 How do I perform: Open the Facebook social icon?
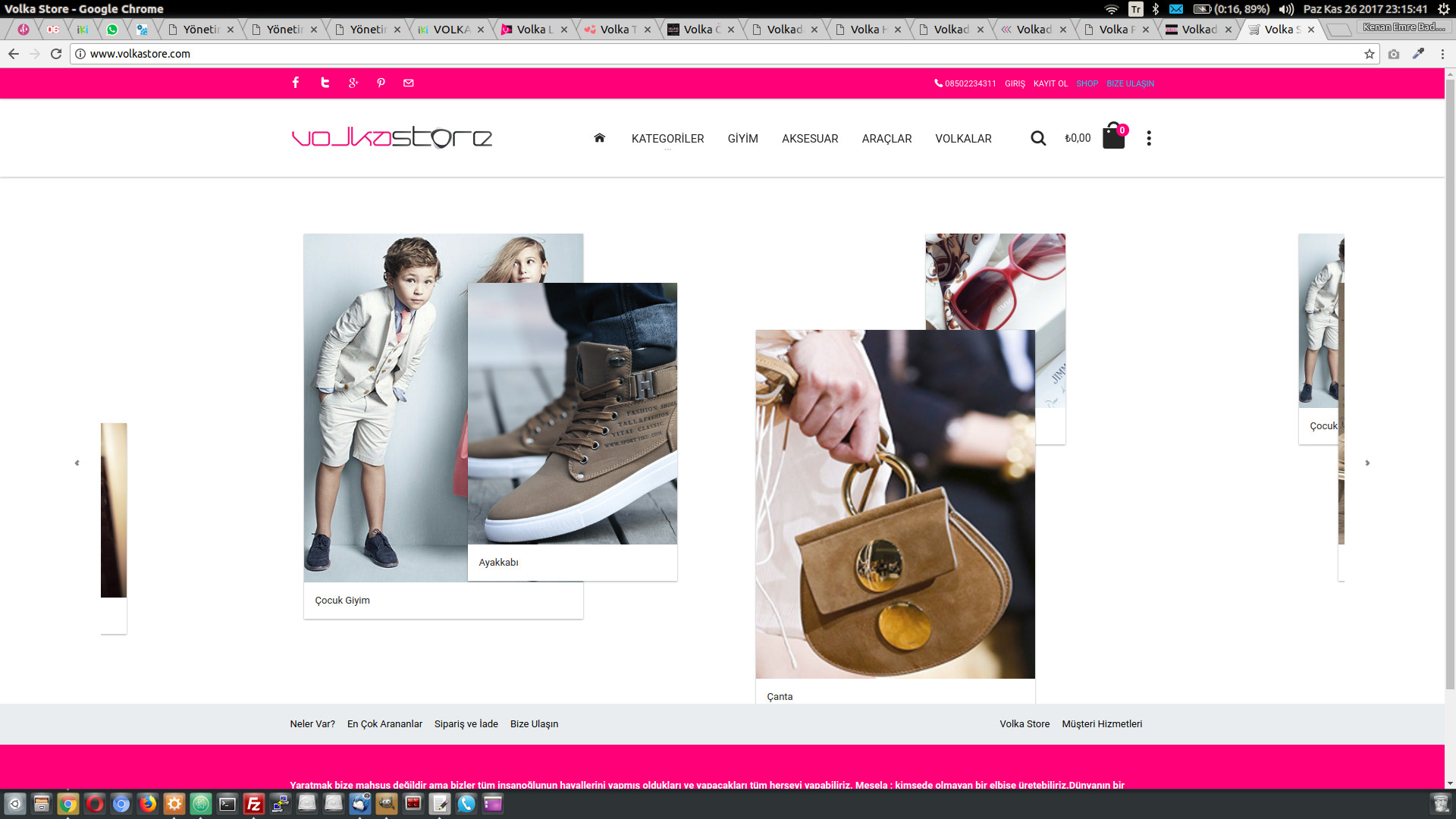tap(296, 83)
